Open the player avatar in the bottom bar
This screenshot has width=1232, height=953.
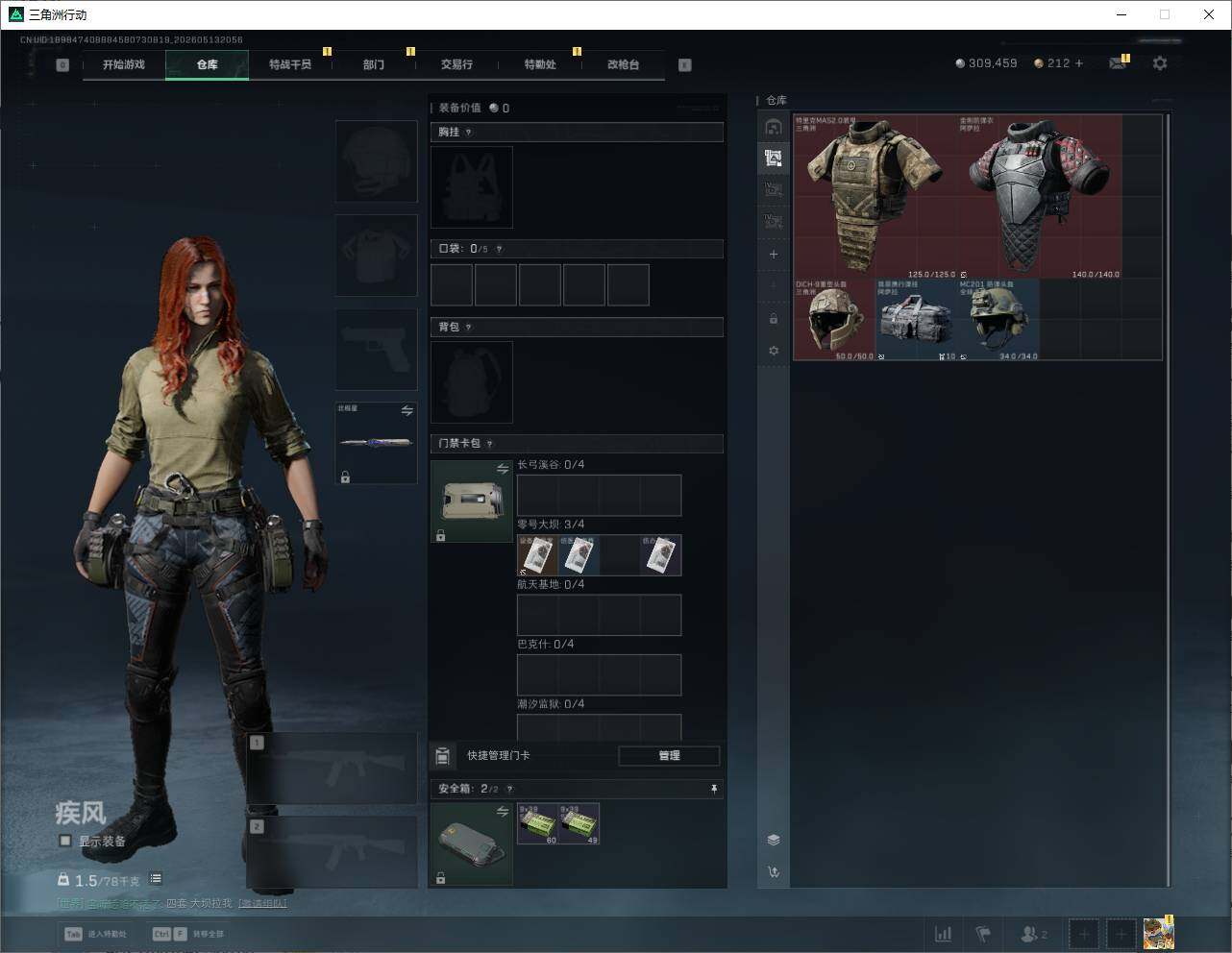click(x=1158, y=934)
